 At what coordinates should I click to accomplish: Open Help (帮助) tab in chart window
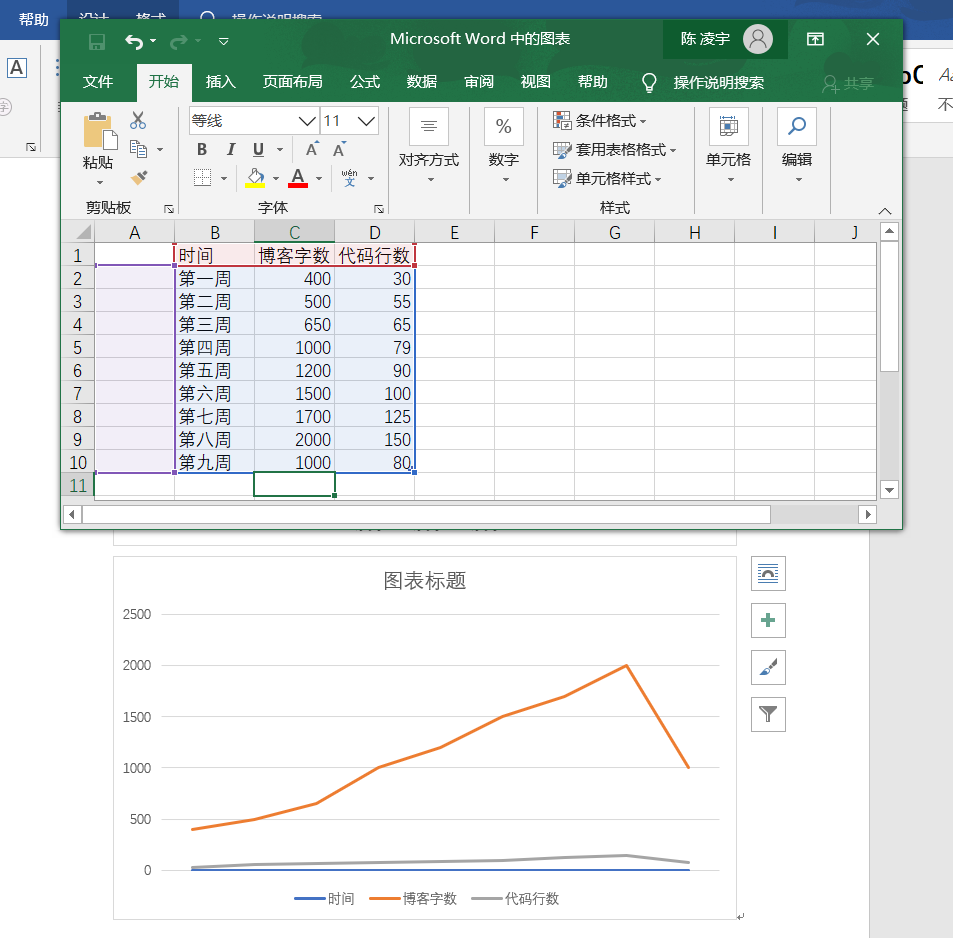click(593, 82)
